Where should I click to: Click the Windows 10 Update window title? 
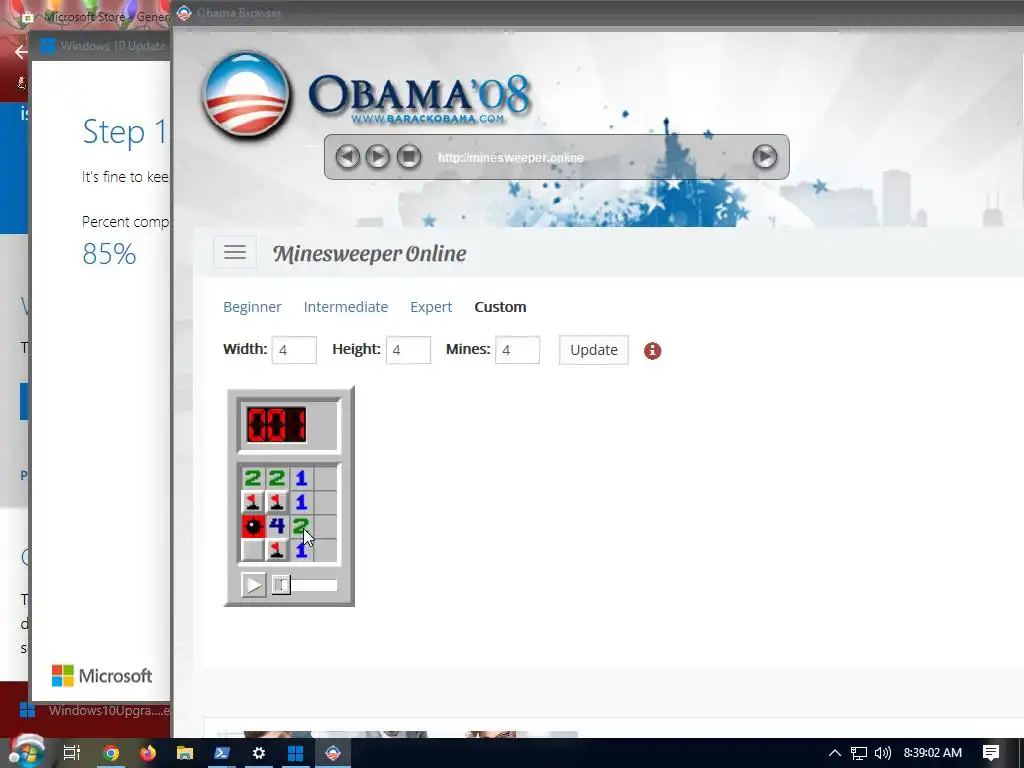click(114, 46)
